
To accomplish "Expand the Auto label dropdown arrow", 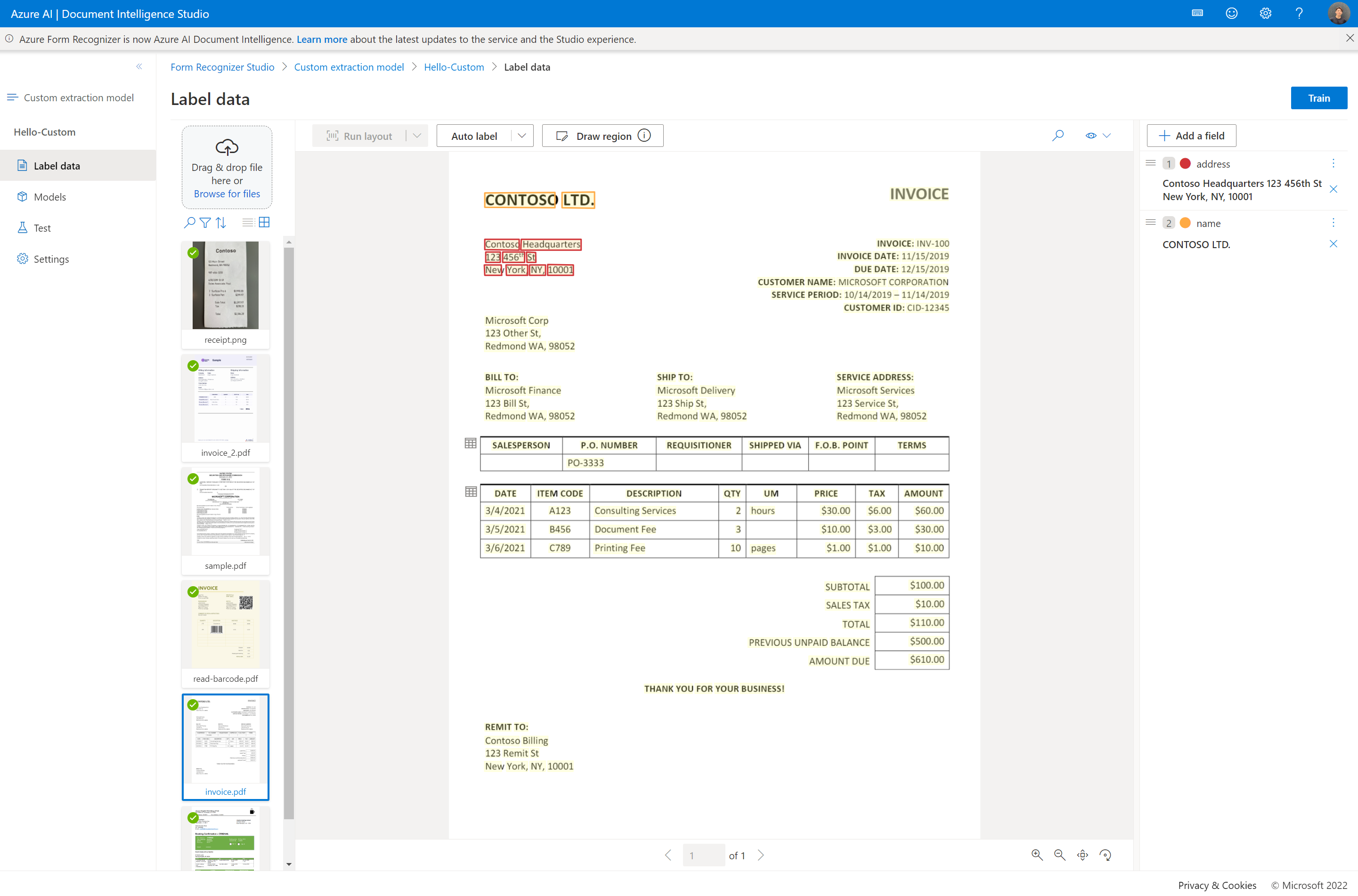I will pyautogui.click(x=521, y=135).
